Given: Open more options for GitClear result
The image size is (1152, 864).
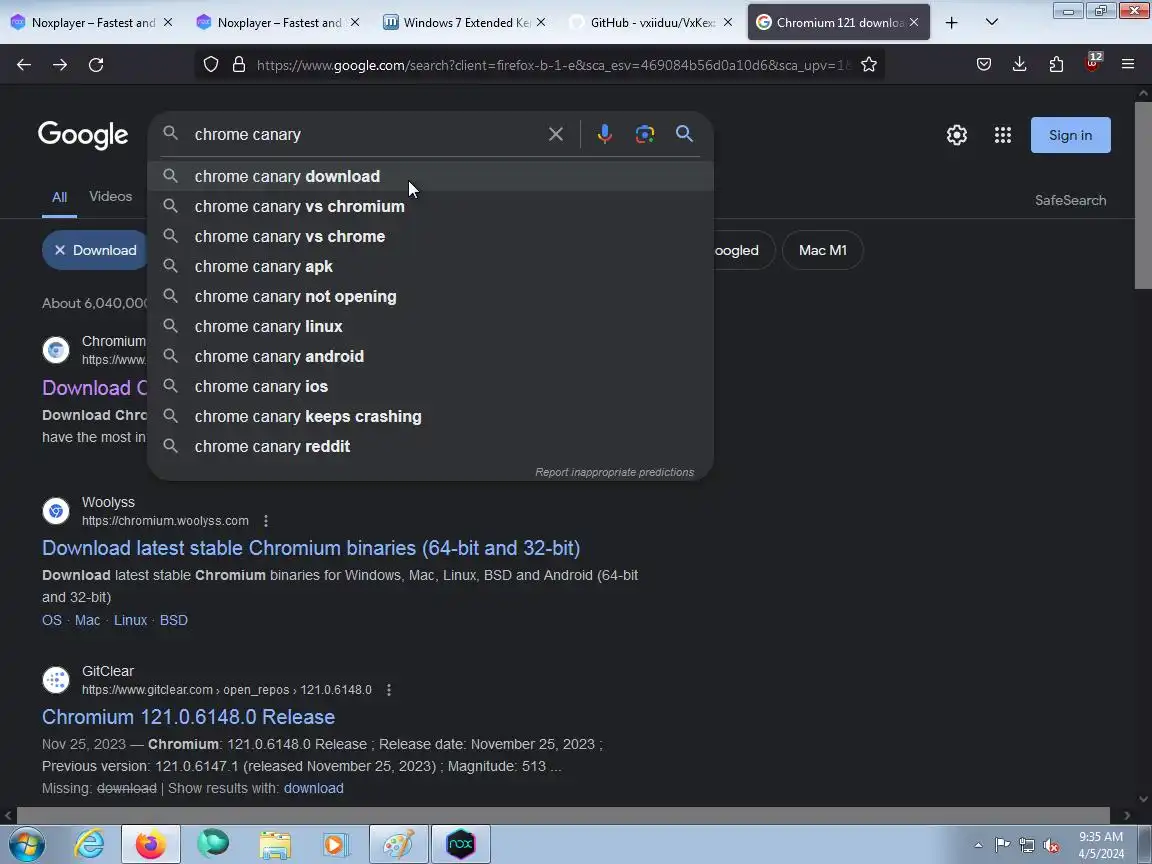Looking at the screenshot, I should click(389, 690).
